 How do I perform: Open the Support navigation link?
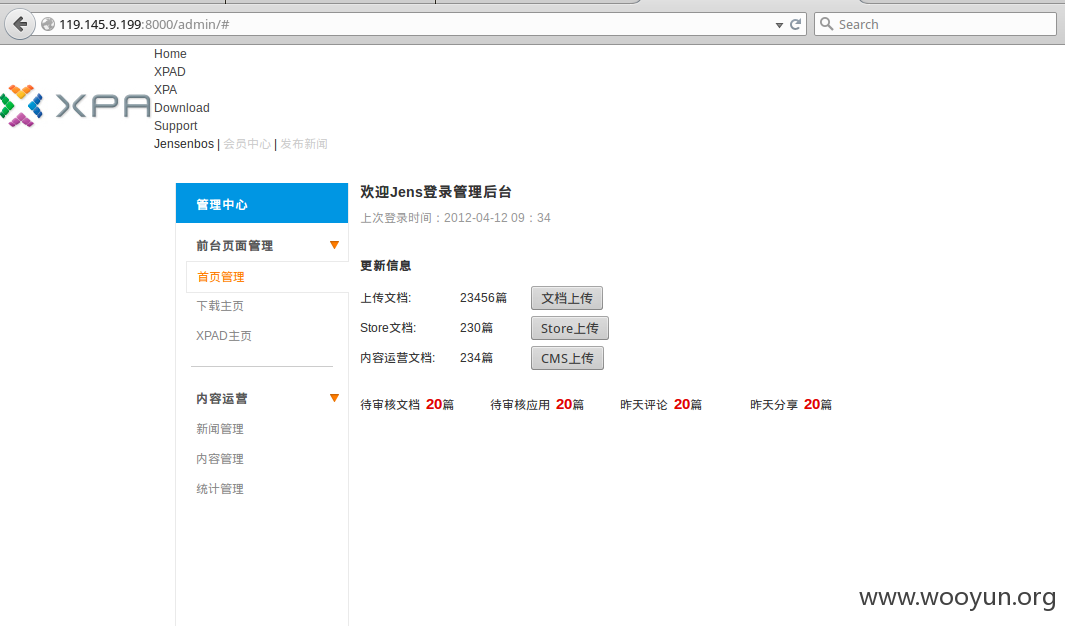175,126
